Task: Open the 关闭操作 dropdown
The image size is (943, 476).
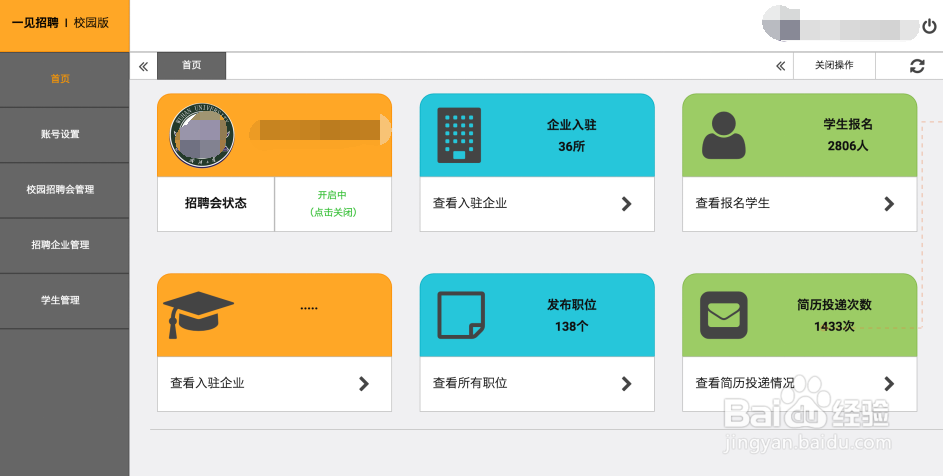Action: click(x=834, y=66)
